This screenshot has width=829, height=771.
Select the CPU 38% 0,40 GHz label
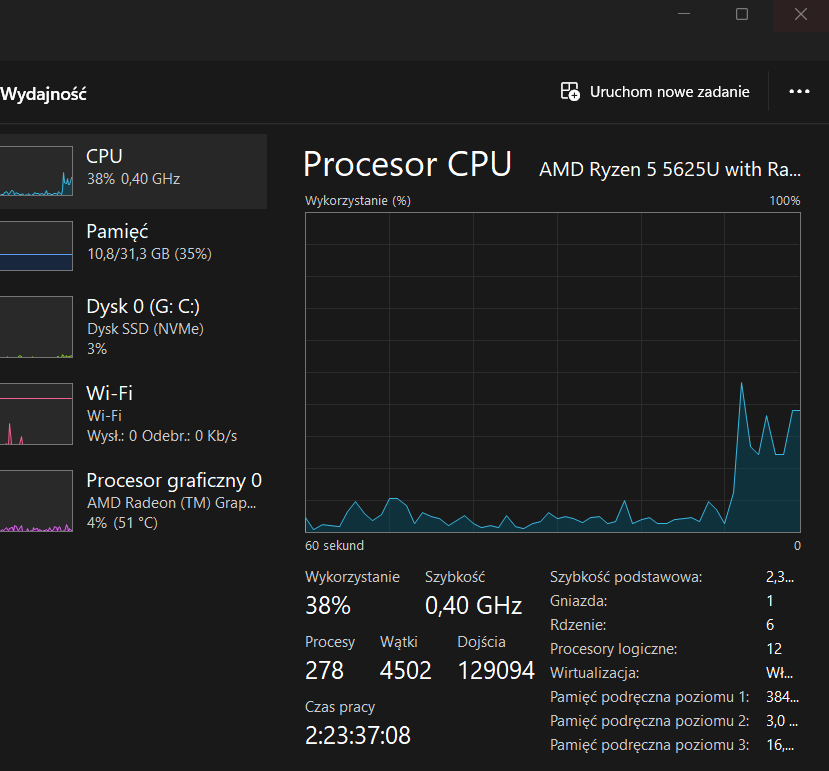click(133, 168)
